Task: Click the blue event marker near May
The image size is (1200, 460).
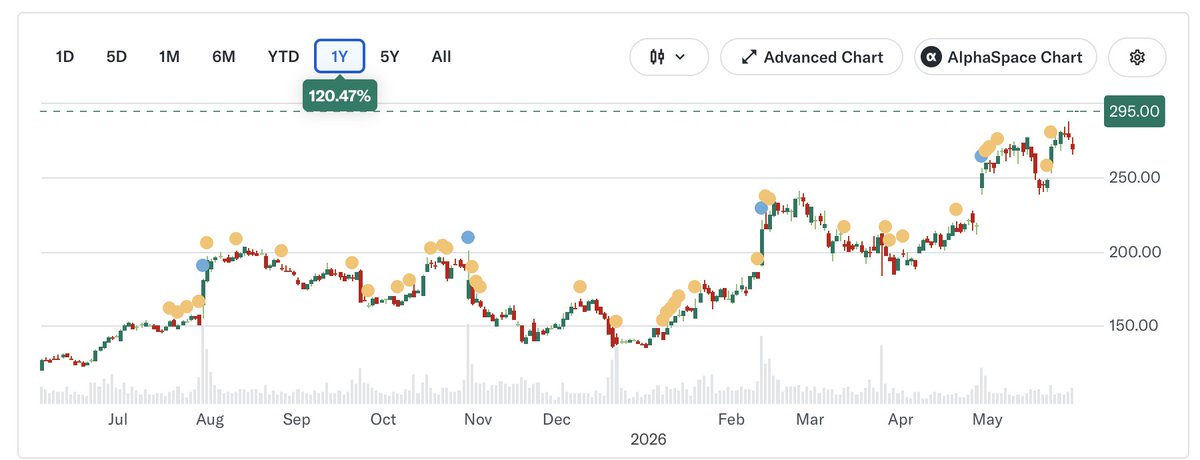Action: [x=981, y=155]
